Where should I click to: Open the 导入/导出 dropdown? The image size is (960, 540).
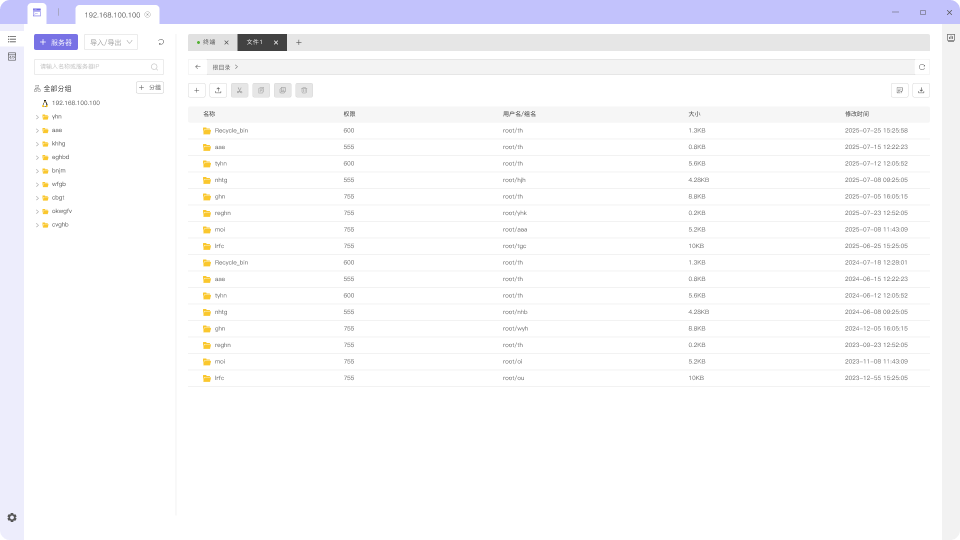111,42
